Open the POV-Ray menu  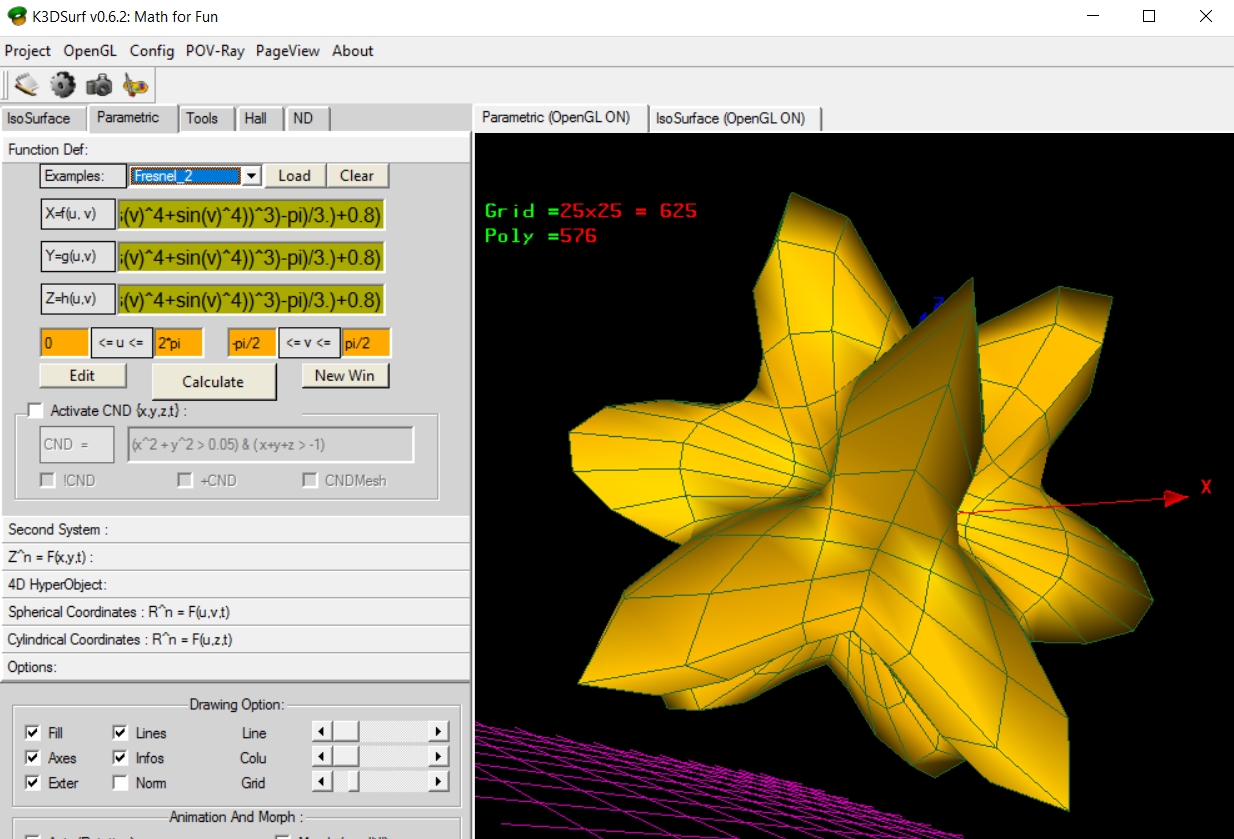coord(214,51)
